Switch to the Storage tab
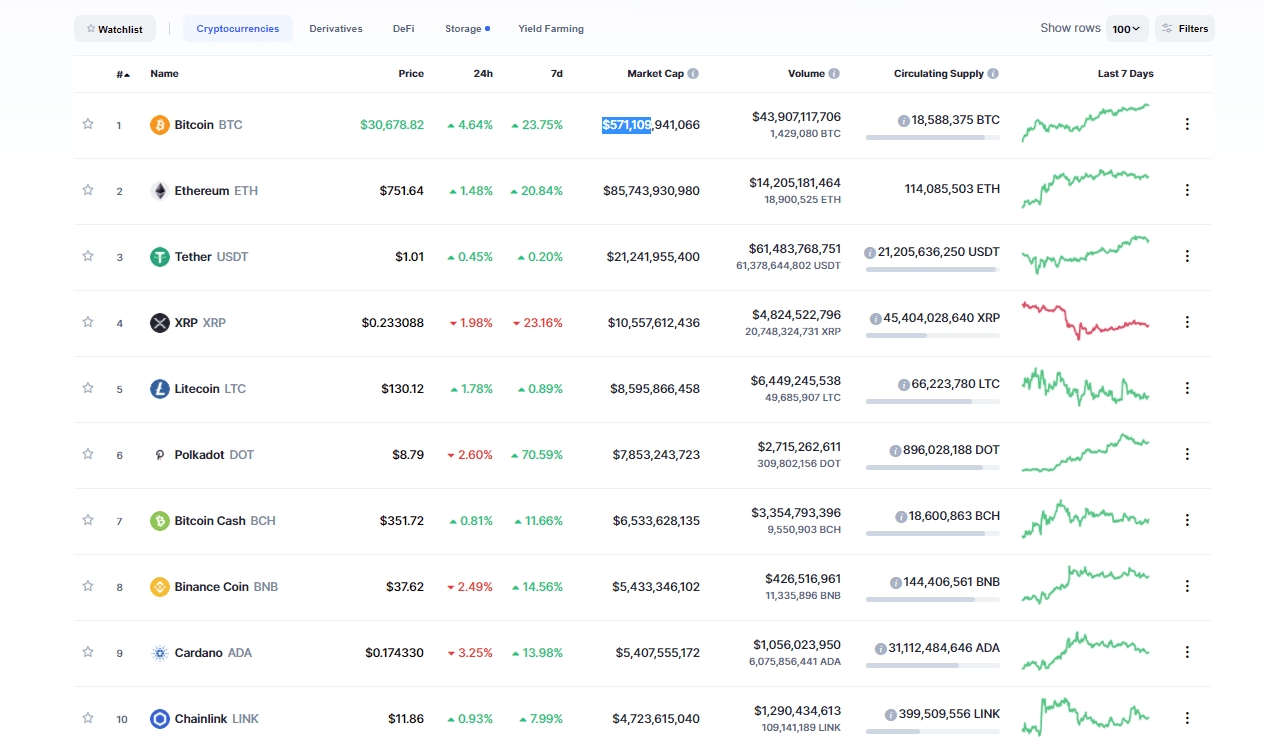Screen dimensions: 1264x743 (467, 29)
